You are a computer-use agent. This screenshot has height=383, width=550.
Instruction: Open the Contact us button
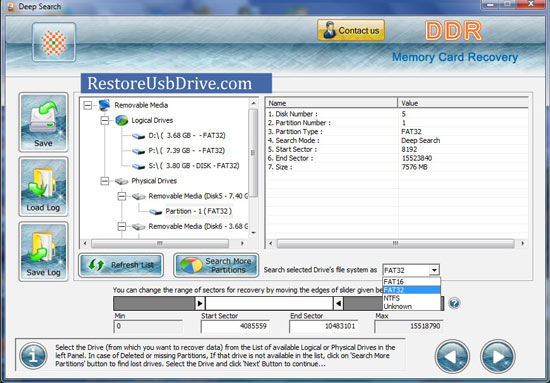[x=351, y=30]
